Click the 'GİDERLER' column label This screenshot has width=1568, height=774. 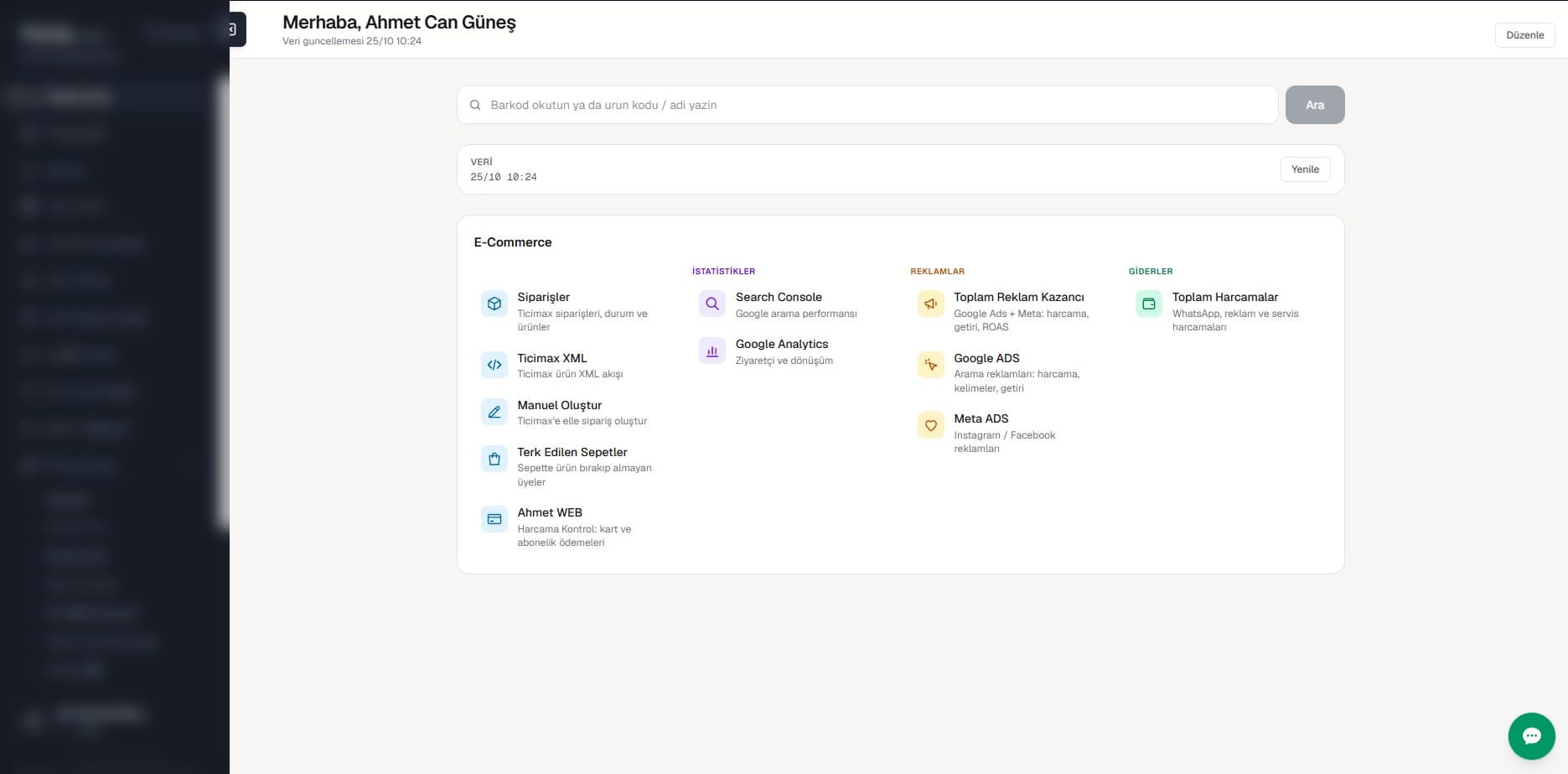(x=1151, y=272)
